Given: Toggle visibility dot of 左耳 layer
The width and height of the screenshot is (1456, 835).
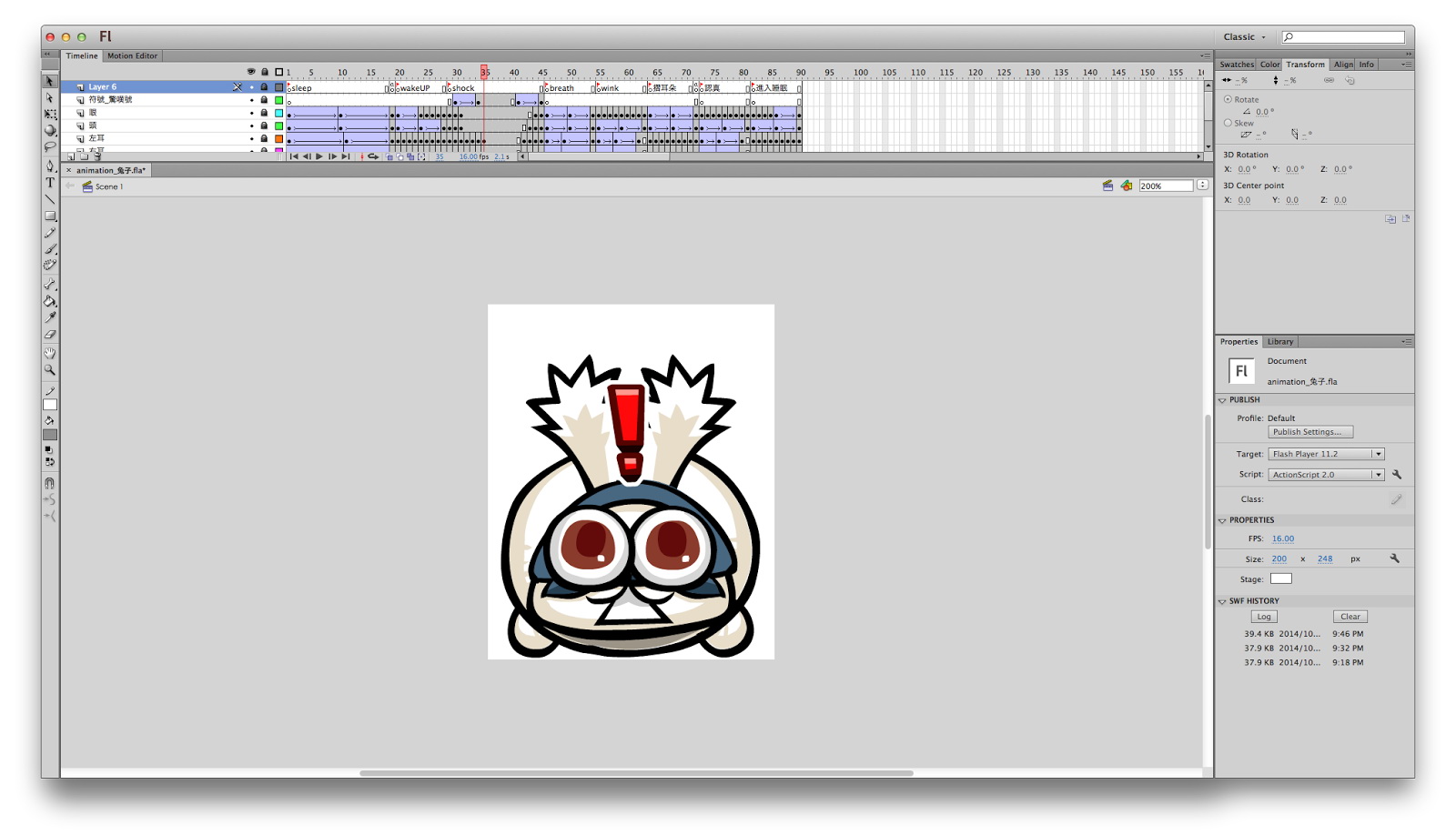Looking at the screenshot, I should pos(251,138).
